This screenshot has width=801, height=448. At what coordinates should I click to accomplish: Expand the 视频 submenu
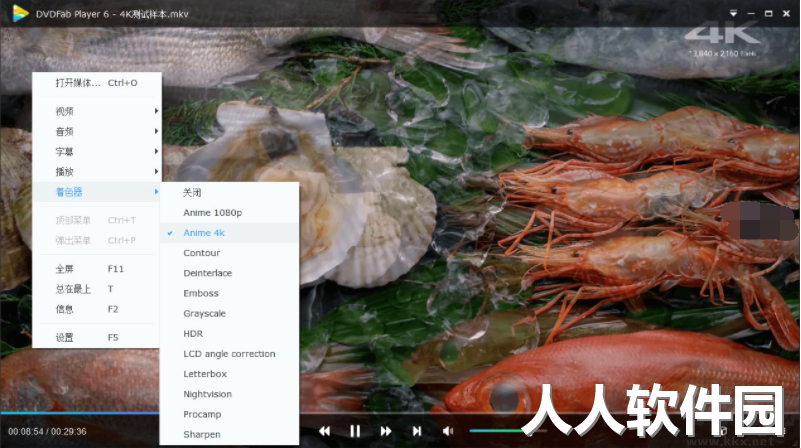point(97,111)
